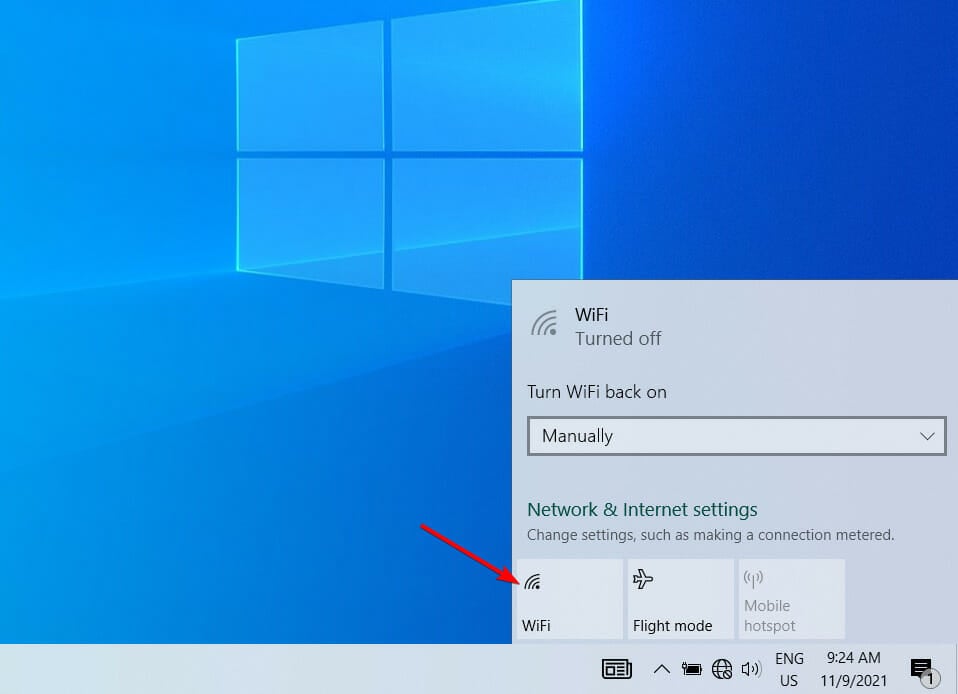Open the clock showing 9:24 AM
Image resolution: width=958 pixels, height=694 pixels.
(x=854, y=669)
